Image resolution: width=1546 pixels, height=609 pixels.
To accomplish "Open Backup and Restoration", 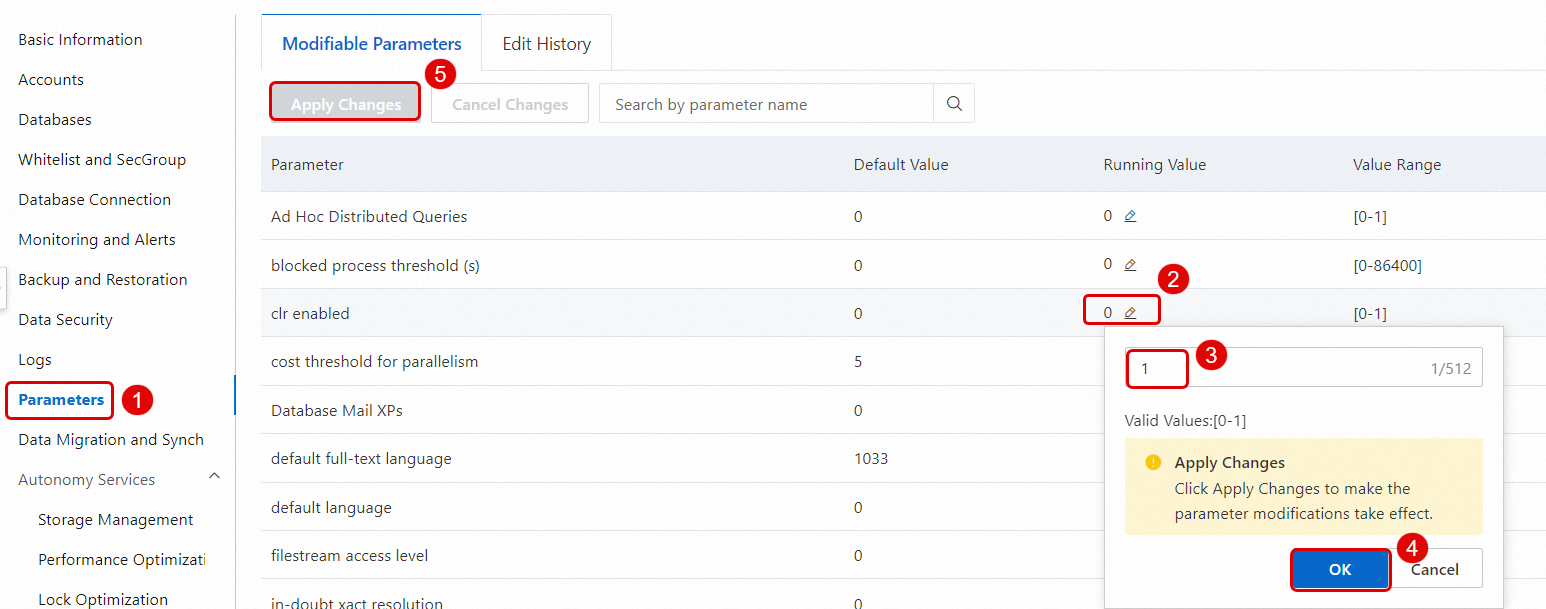I will (103, 280).
